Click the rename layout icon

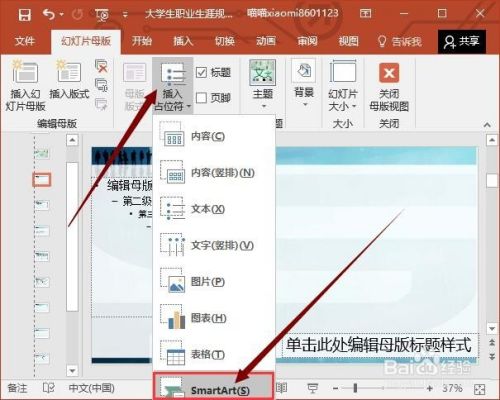tap(101, 85)
